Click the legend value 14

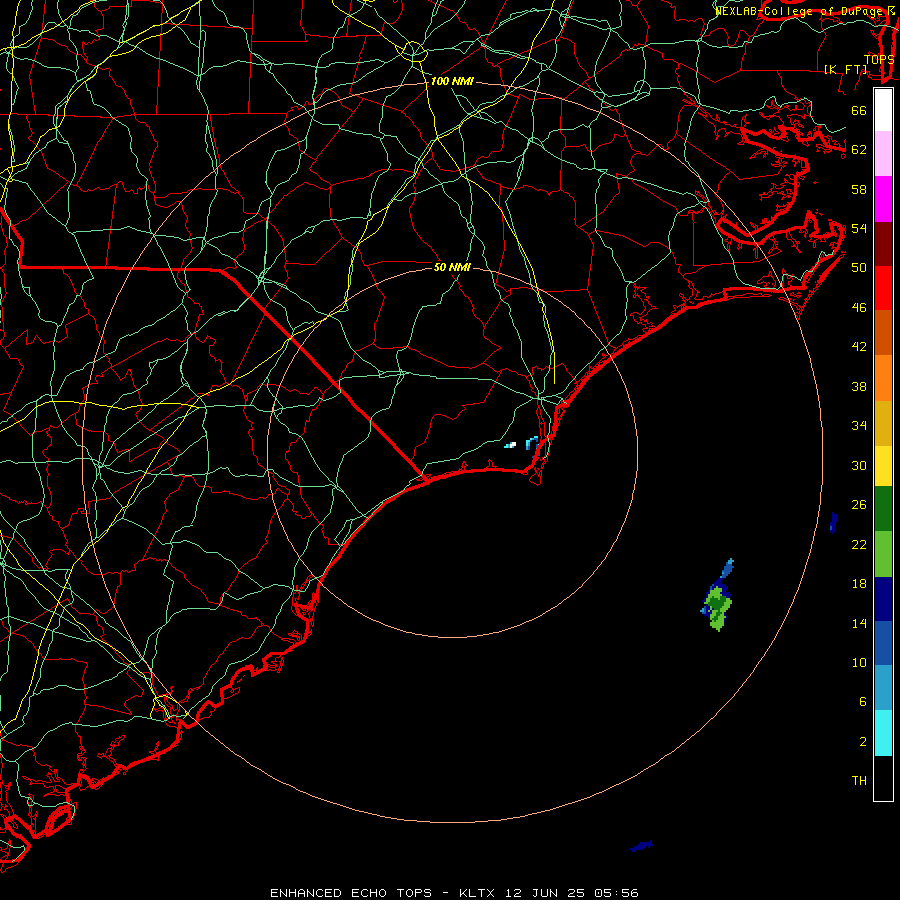pos(859,623)
